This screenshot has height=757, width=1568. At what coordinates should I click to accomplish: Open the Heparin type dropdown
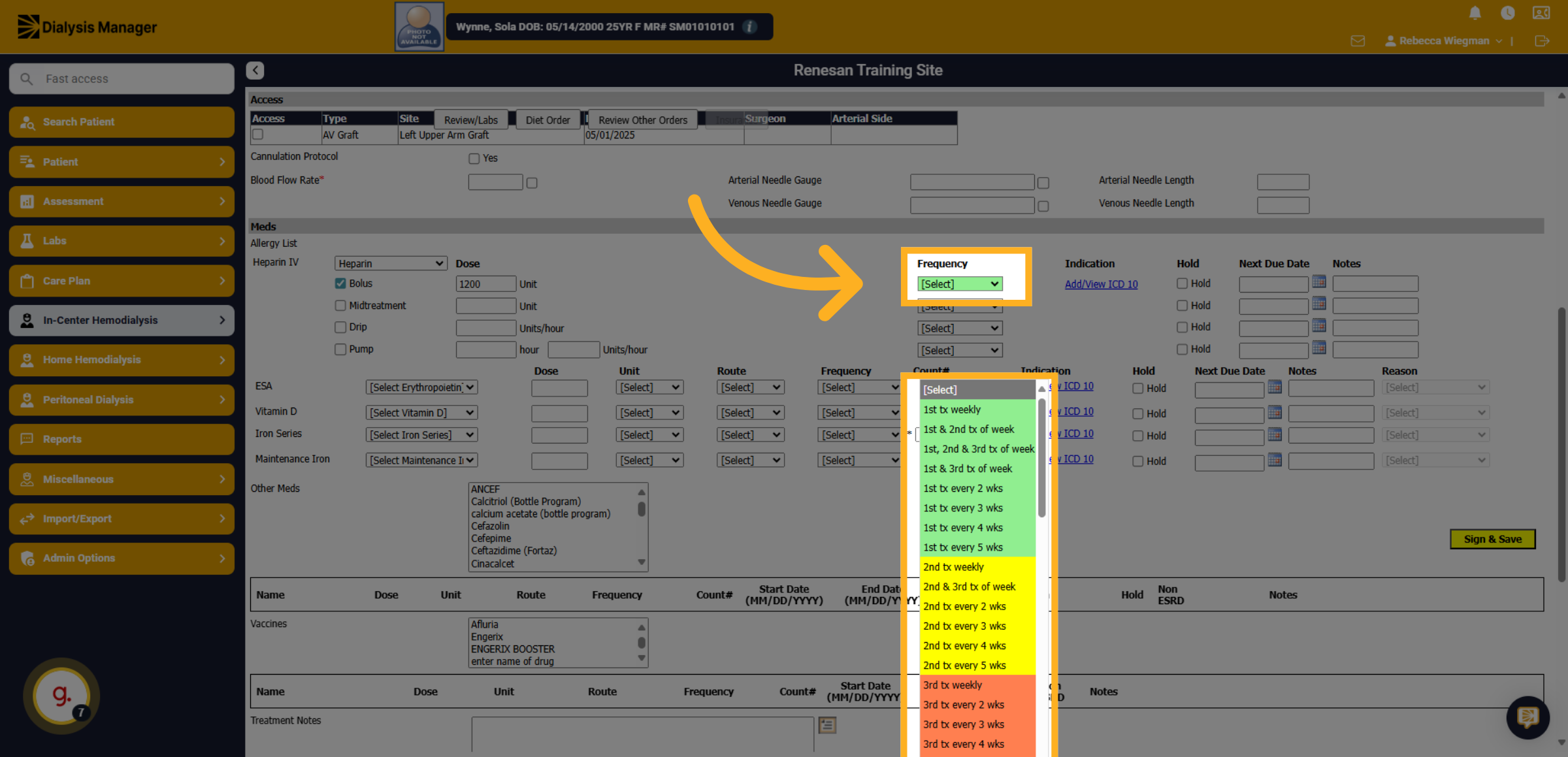(x=391, y=263)
